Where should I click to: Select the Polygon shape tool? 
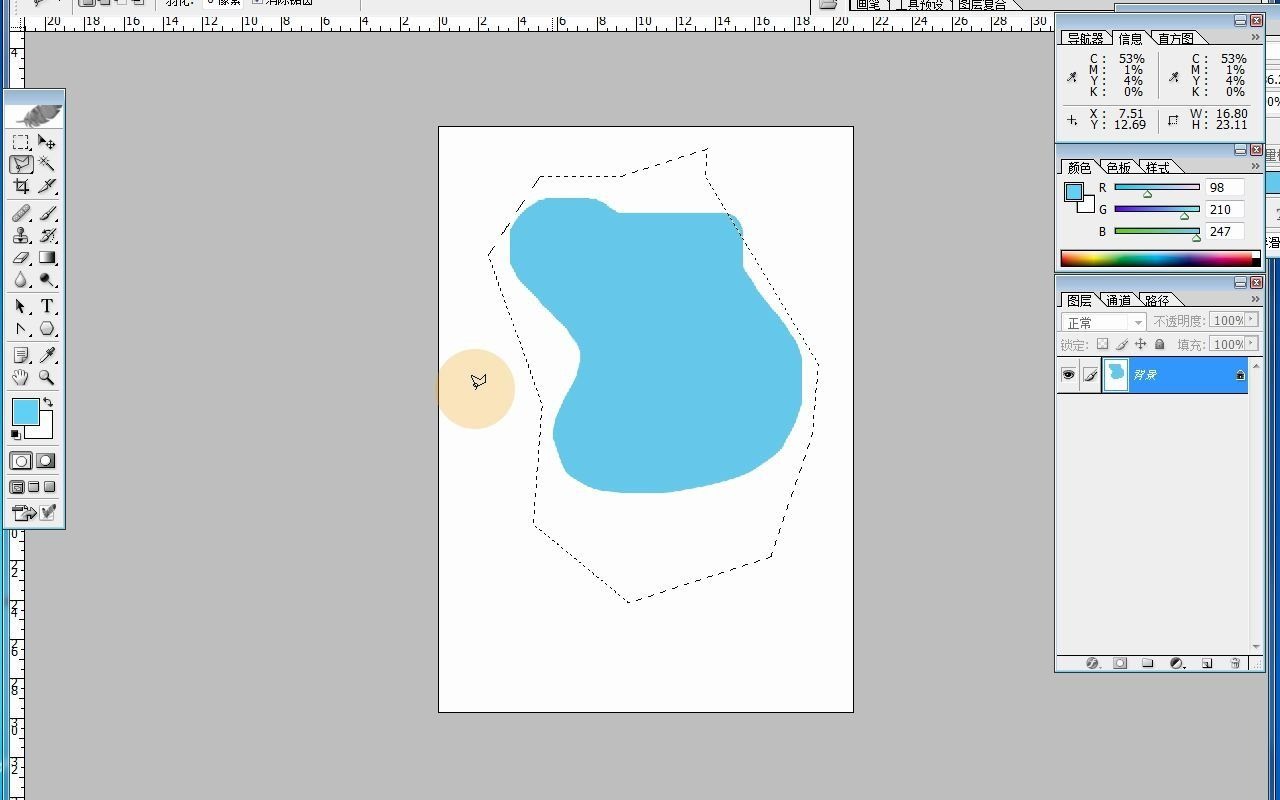[47, 328]
